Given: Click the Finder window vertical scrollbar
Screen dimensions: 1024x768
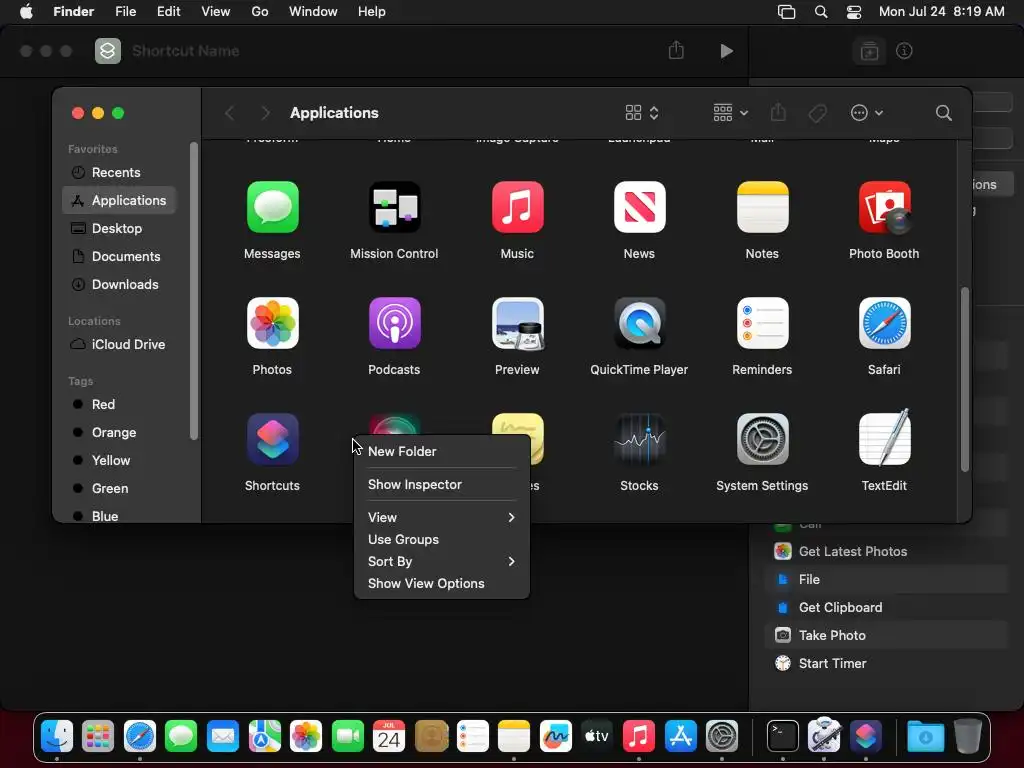Looking at the screenshot, I should click(965, 379).
